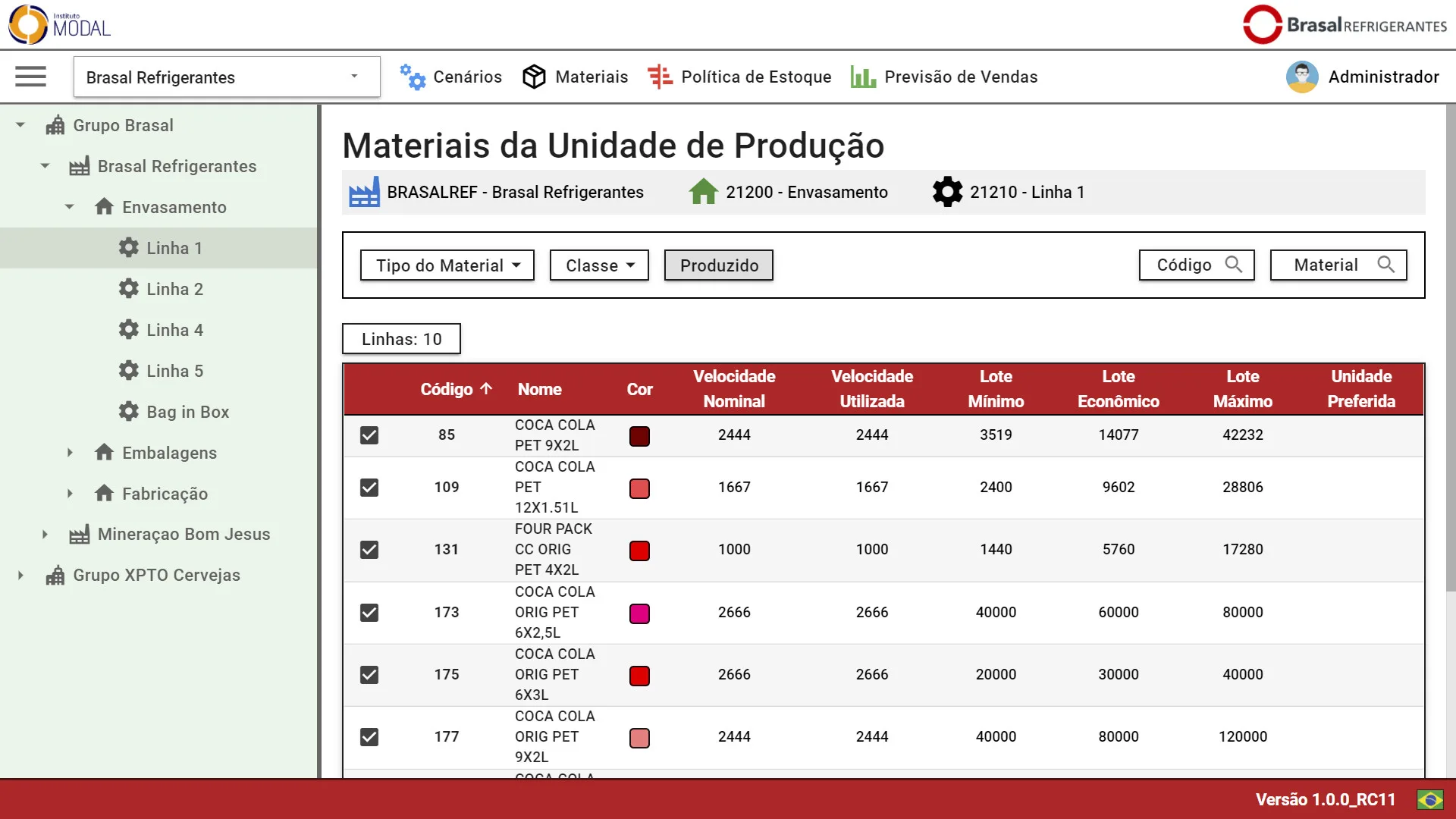Viewport: 1456px width, 819px height.
Task: Expand the Embalagens tree node
Action: coord(70,453)
